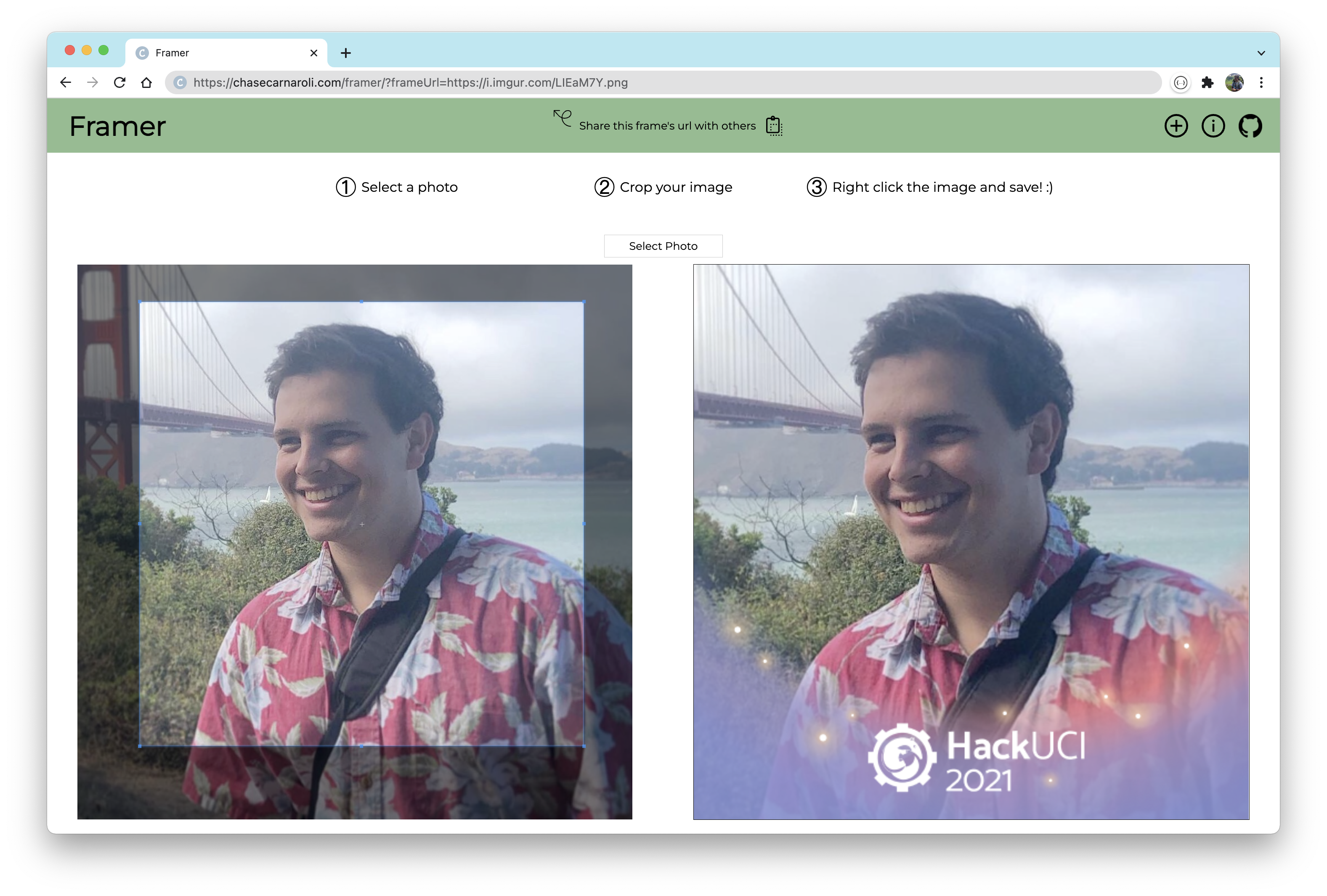
Task: Click the framed HackUCI 2021 preview image
Action: coord(971,541)
